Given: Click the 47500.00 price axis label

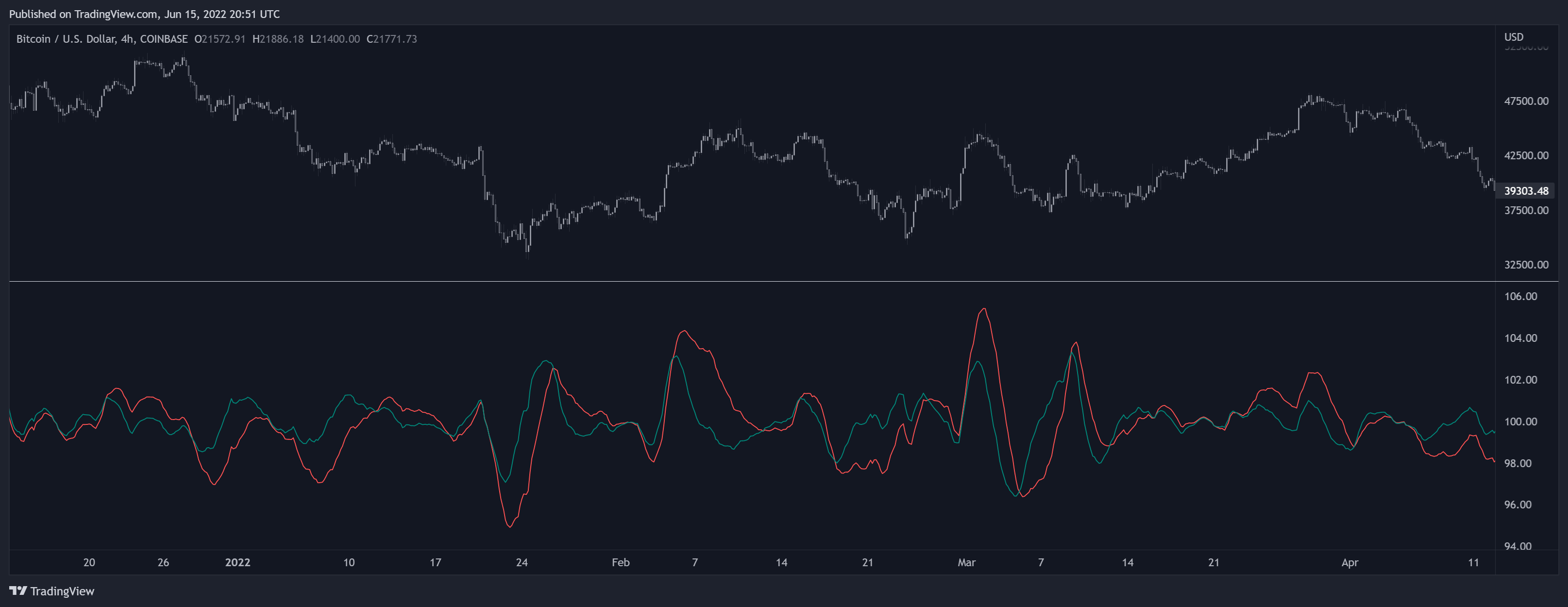Looking at the screenshot, I should coord(1526,101).
